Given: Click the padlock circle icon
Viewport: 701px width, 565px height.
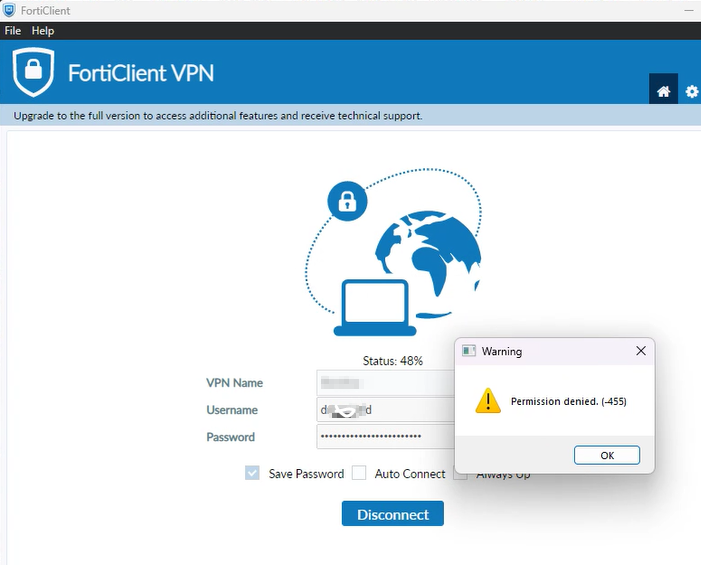Looking at the screenshot, I should tap(347, 203).
